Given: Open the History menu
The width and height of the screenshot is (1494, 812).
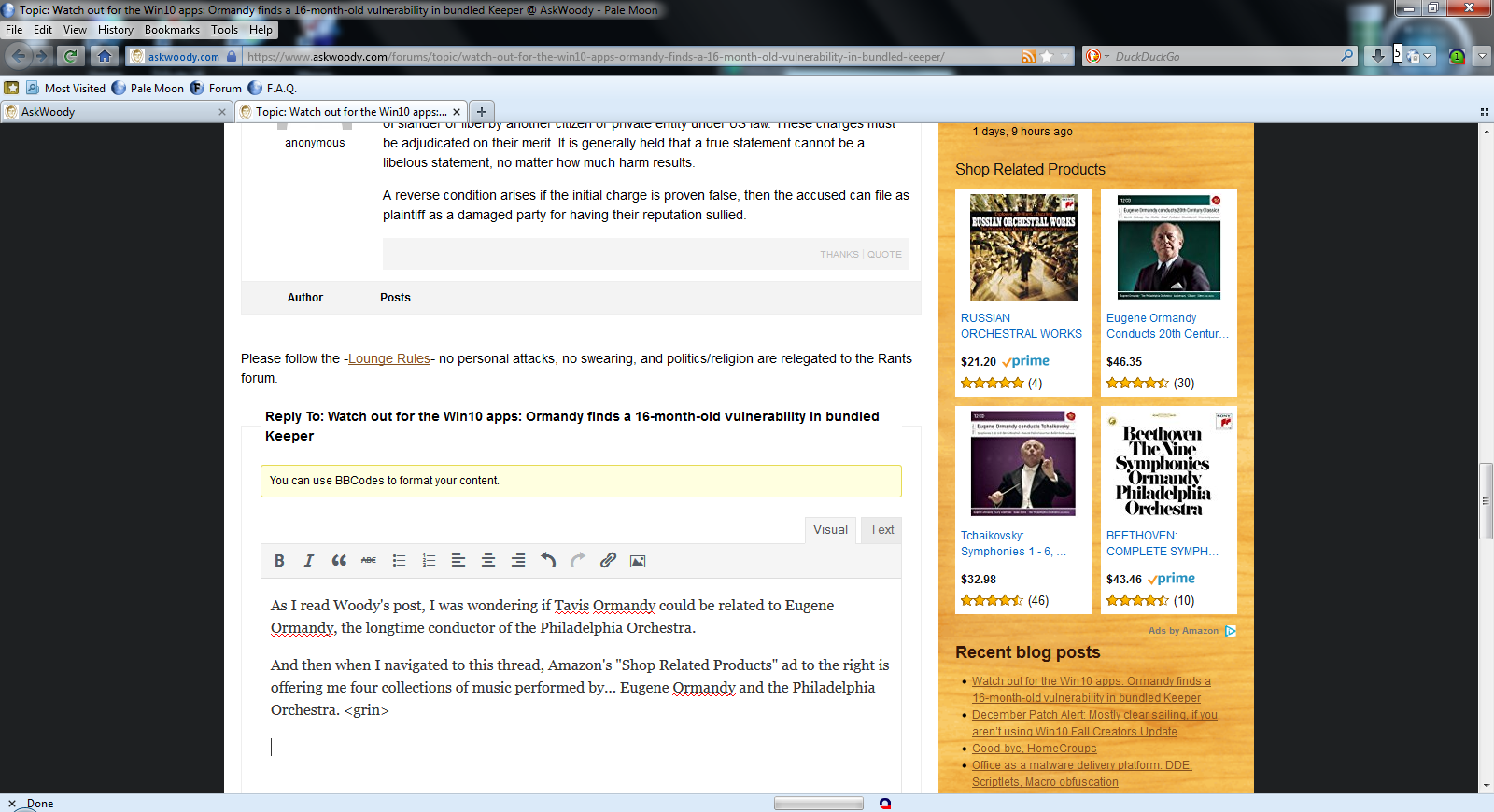Looking at the screenshot, I should coord(116,30).
